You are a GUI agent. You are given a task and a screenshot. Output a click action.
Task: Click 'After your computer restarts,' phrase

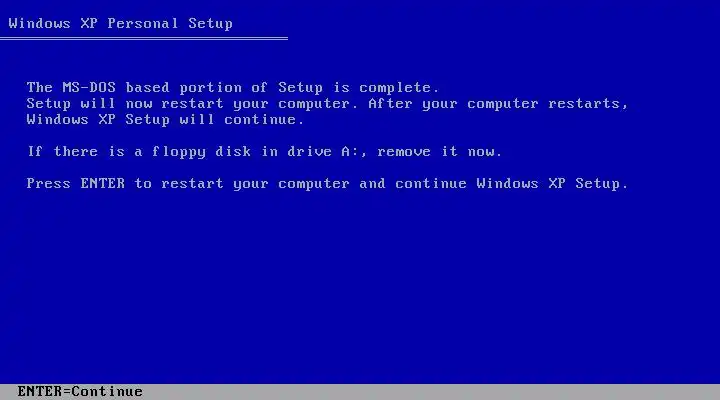498,104
